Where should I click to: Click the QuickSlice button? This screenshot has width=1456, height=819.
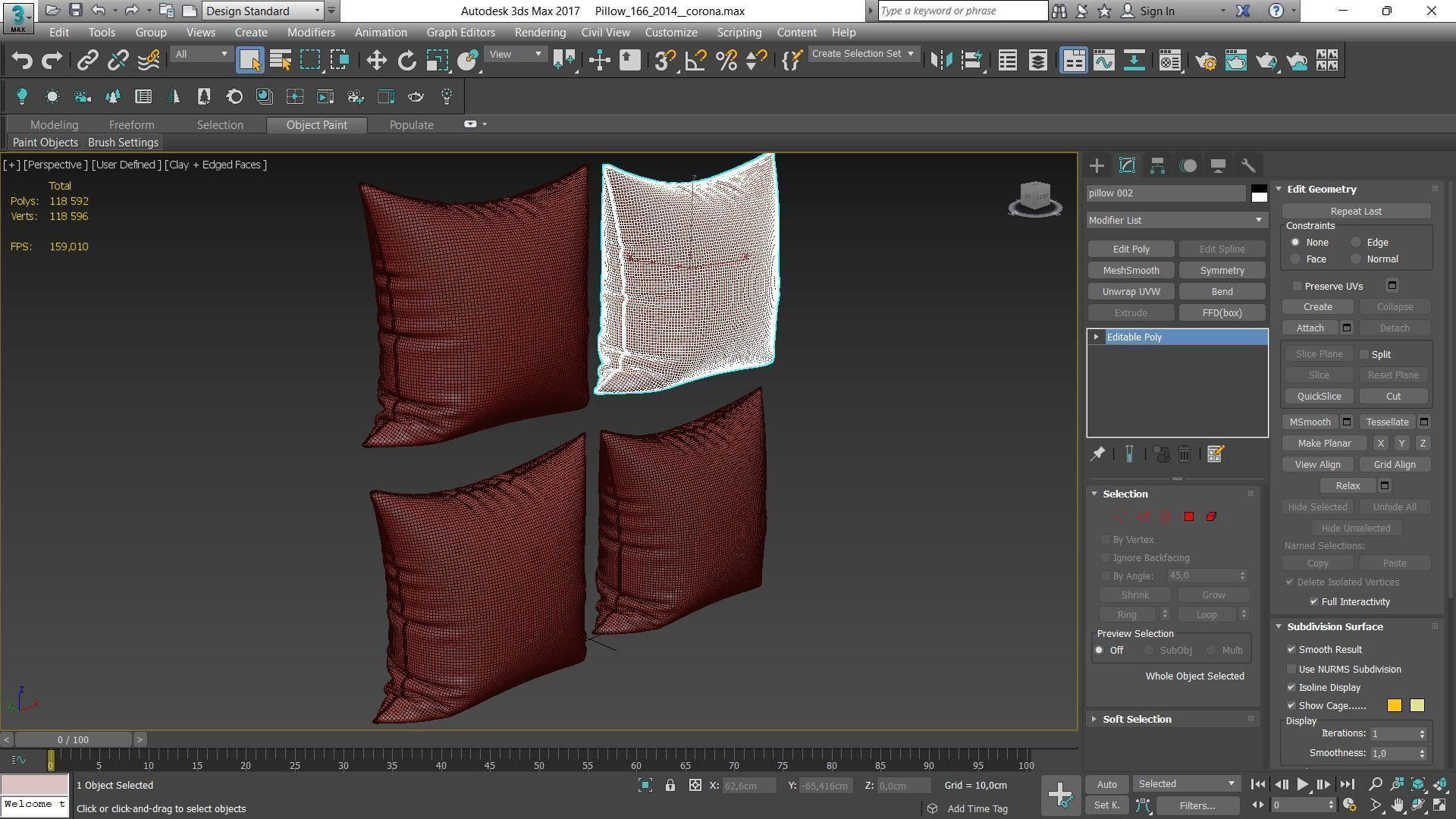(x=1319, y=396)
